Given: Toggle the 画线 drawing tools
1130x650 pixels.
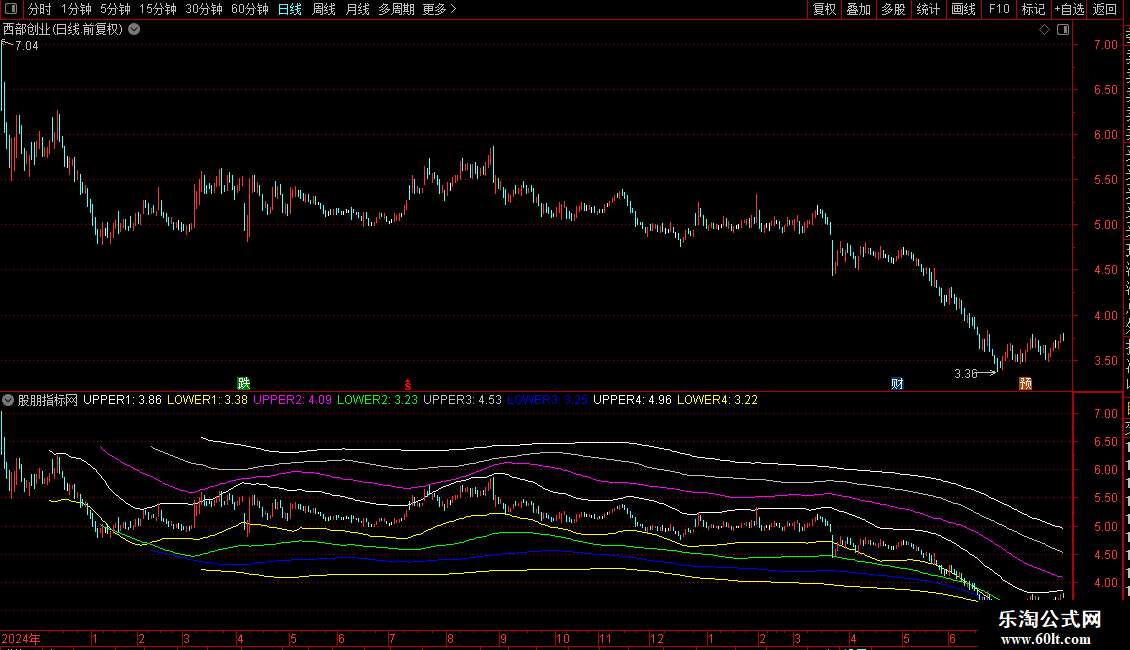Looking at the screenshot, I should click(964, 9).
